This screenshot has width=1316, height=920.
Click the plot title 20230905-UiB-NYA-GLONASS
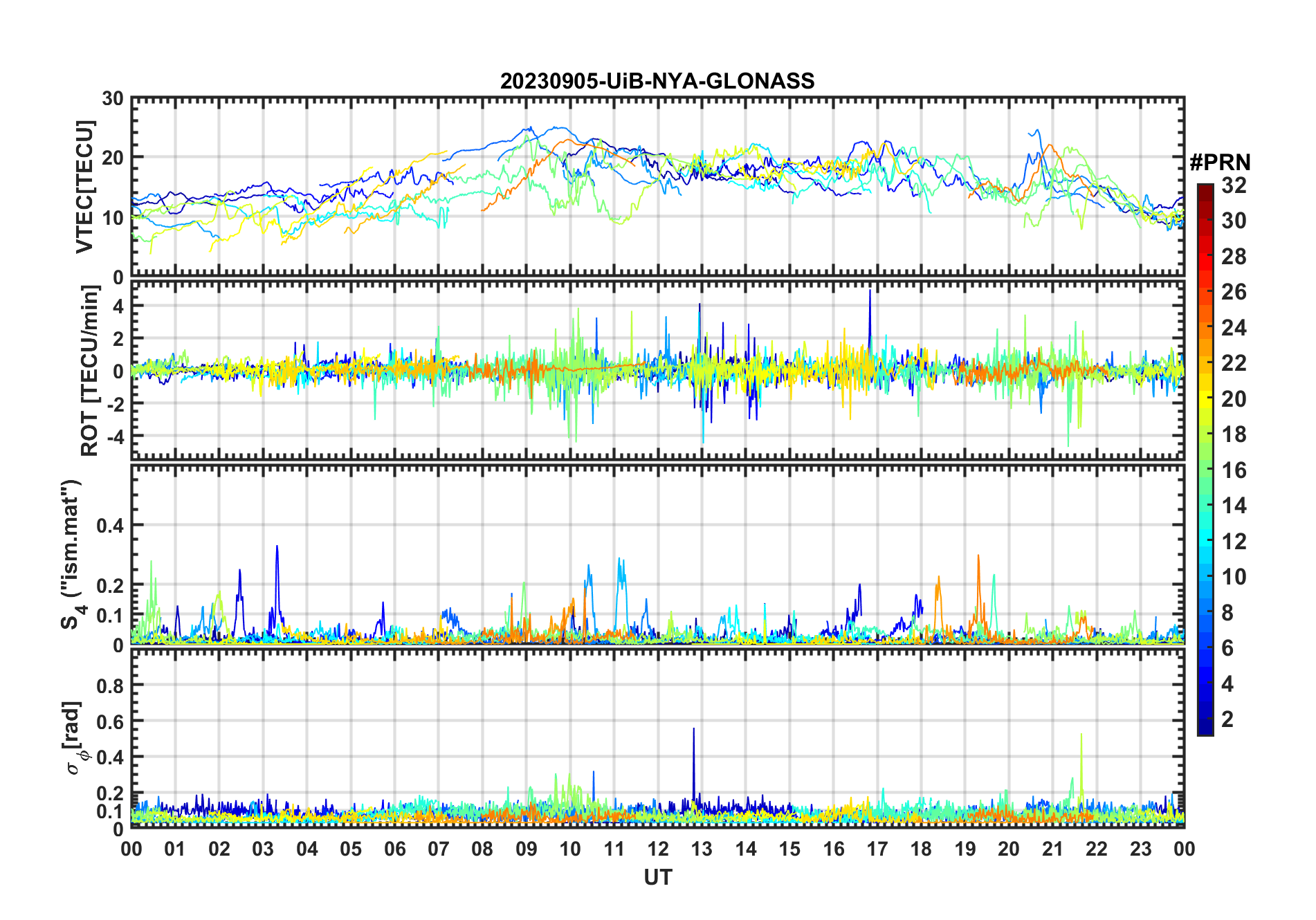point(657,82)
